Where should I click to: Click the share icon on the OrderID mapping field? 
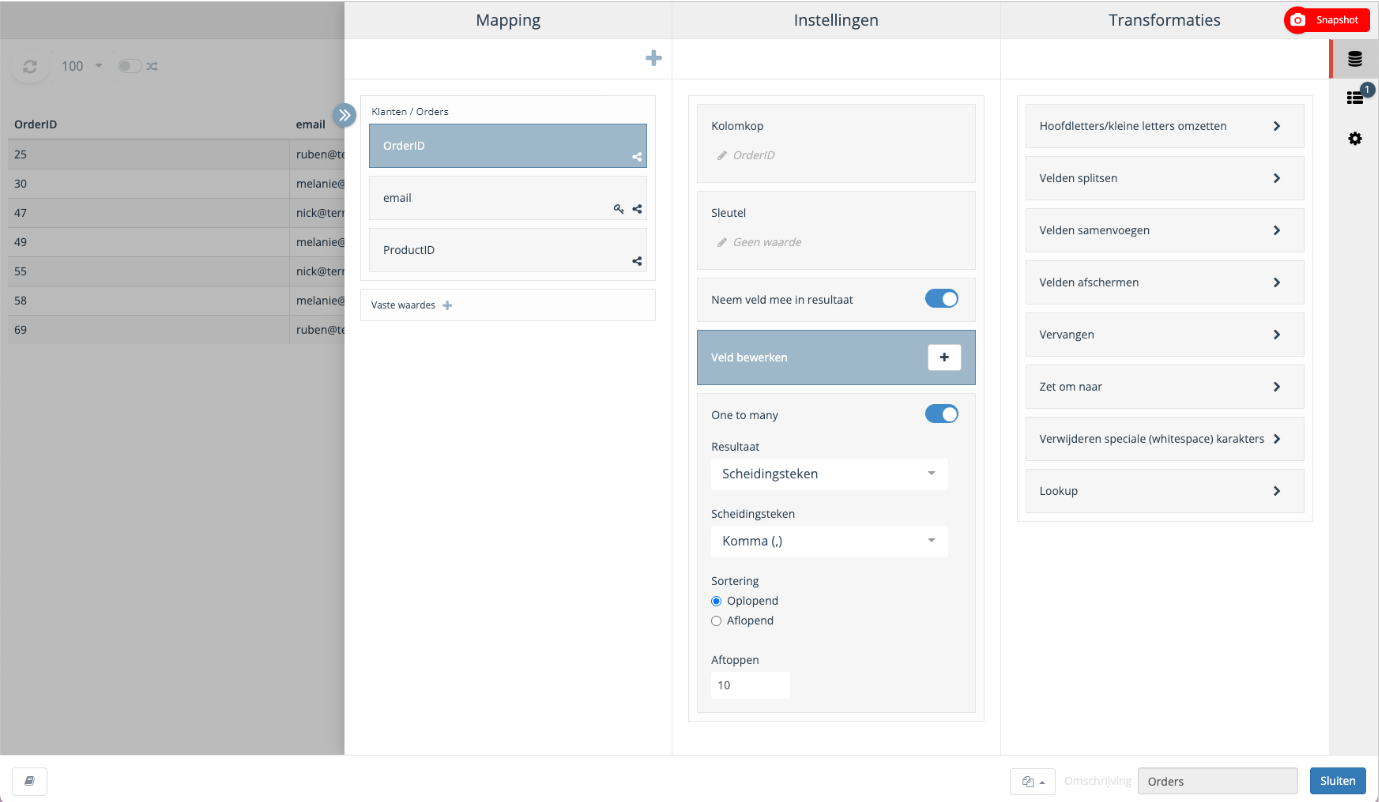tap(637, 157)
